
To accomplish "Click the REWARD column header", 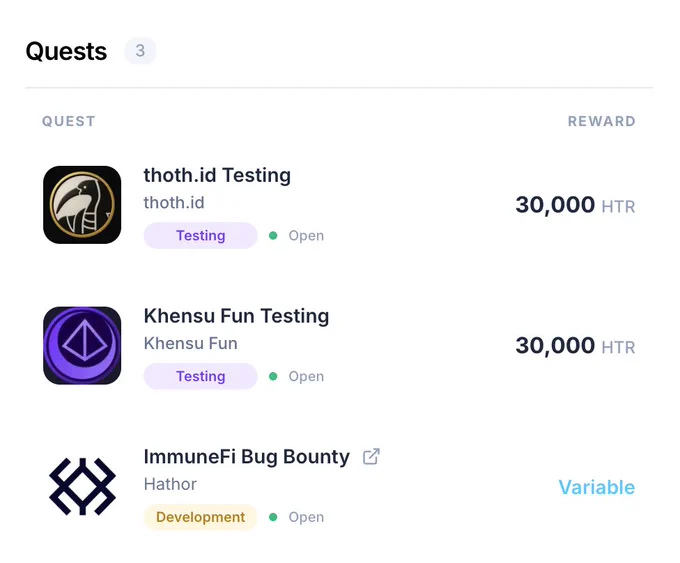I will point(602,121).
